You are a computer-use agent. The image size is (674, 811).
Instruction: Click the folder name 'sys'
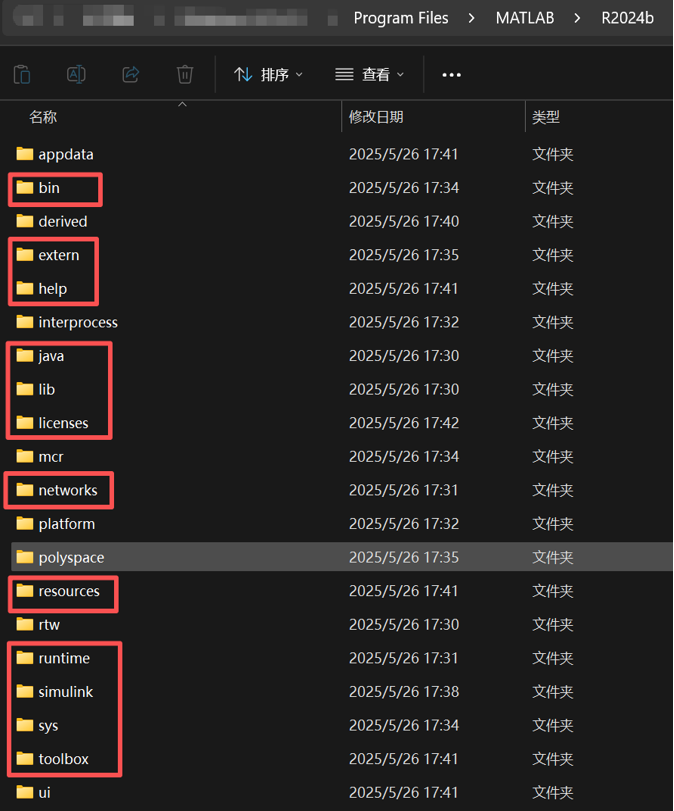click(48, 726)
